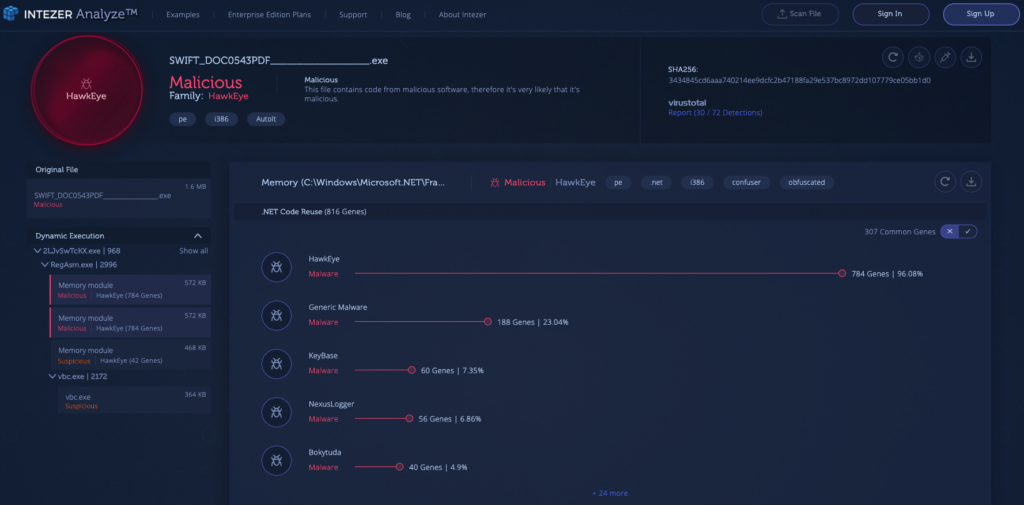Click the Scan File button
Image resolution: width=1024 pixels, height=505 pixels.
pos(800,14)
